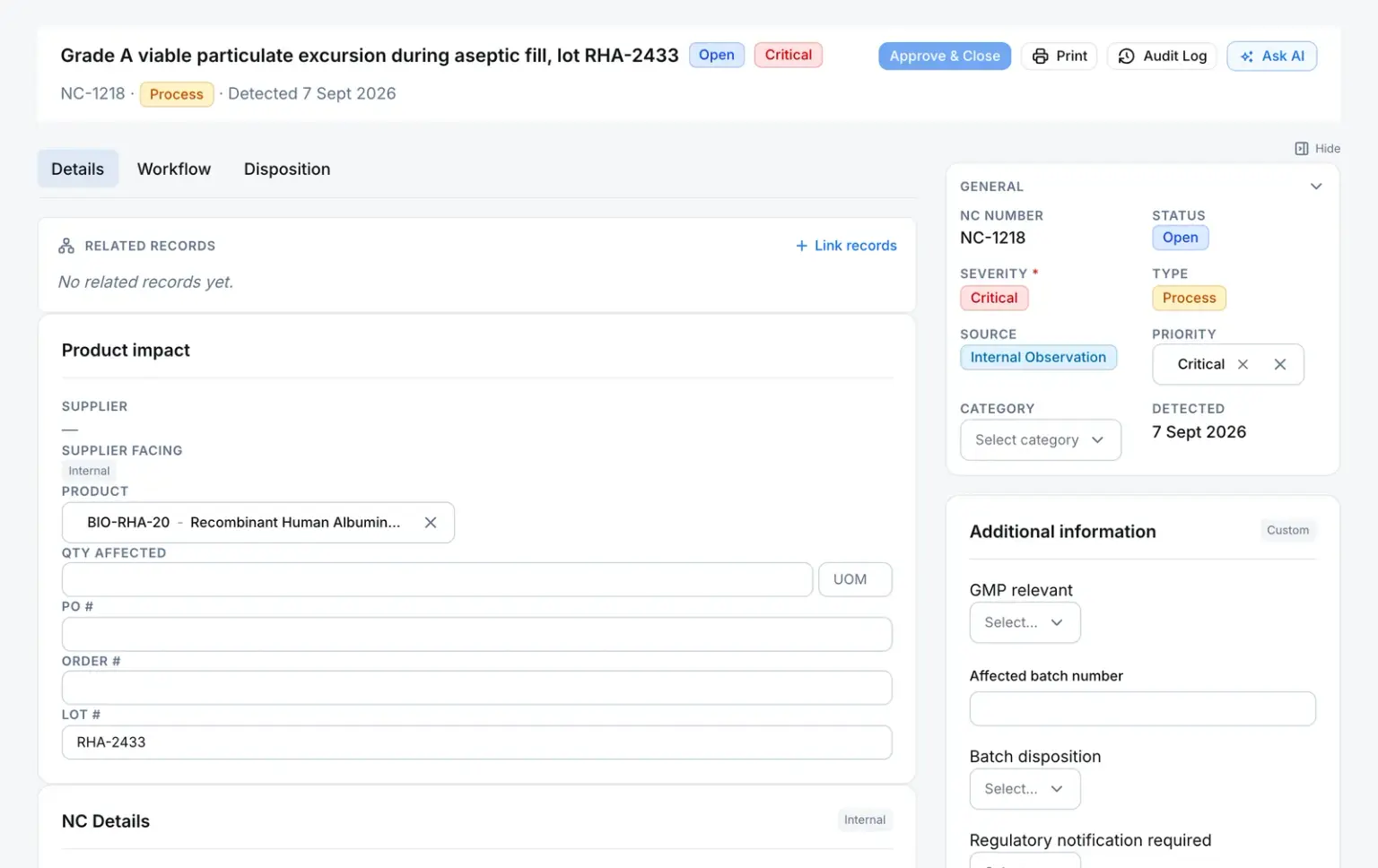Open the Select category dropdown
This screenshot has width=1378, height=868.
tap(1041, 440)
